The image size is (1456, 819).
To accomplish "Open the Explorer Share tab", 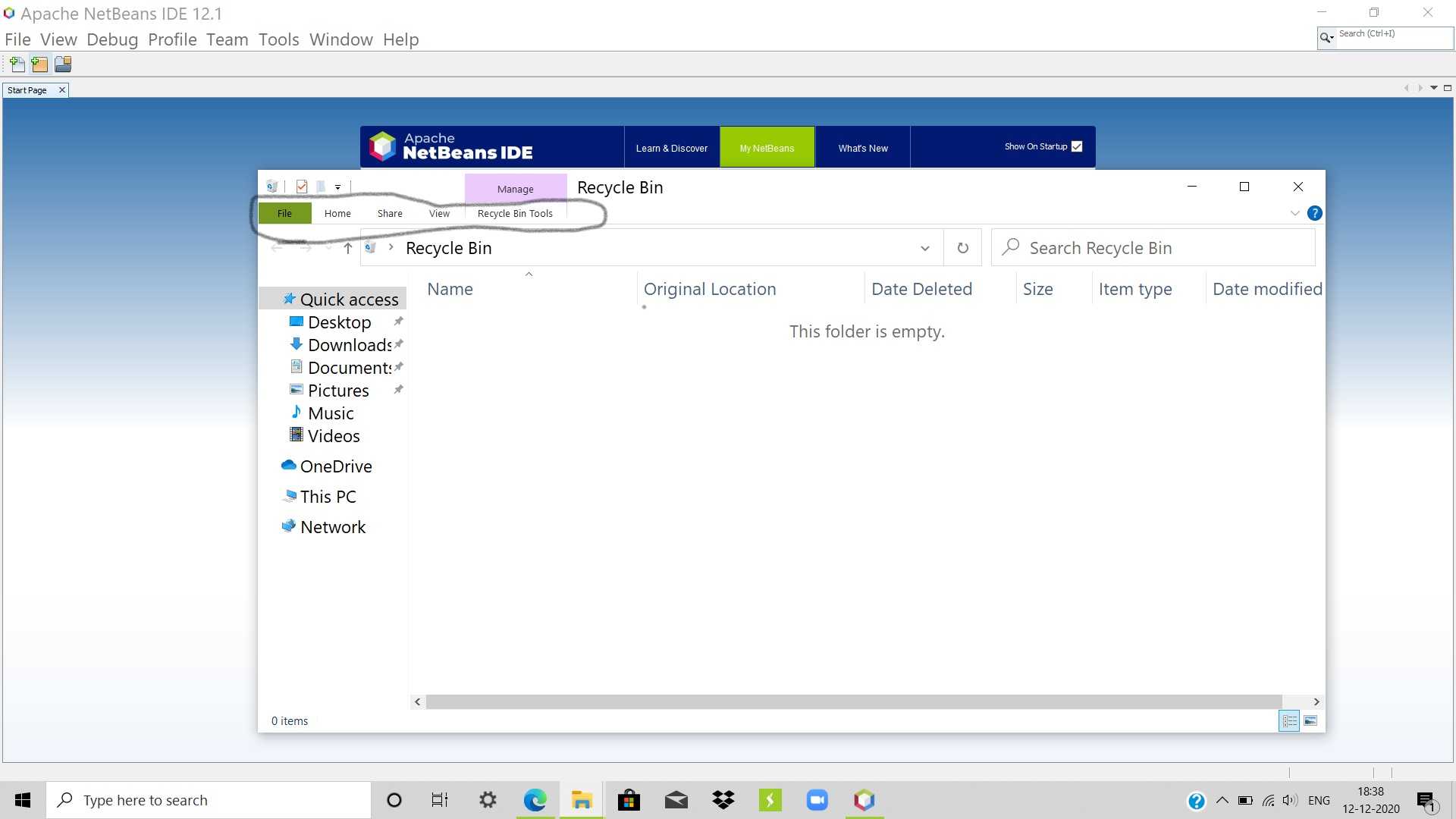I will pos(390,213).
